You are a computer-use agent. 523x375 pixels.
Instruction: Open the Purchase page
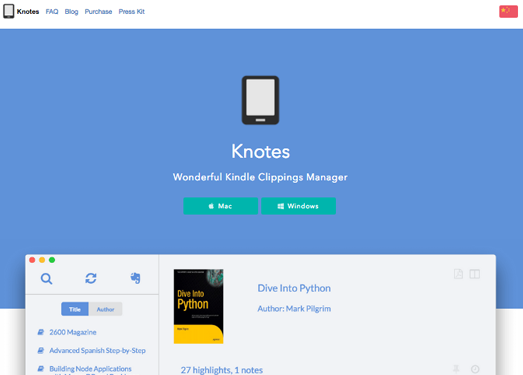98,12
